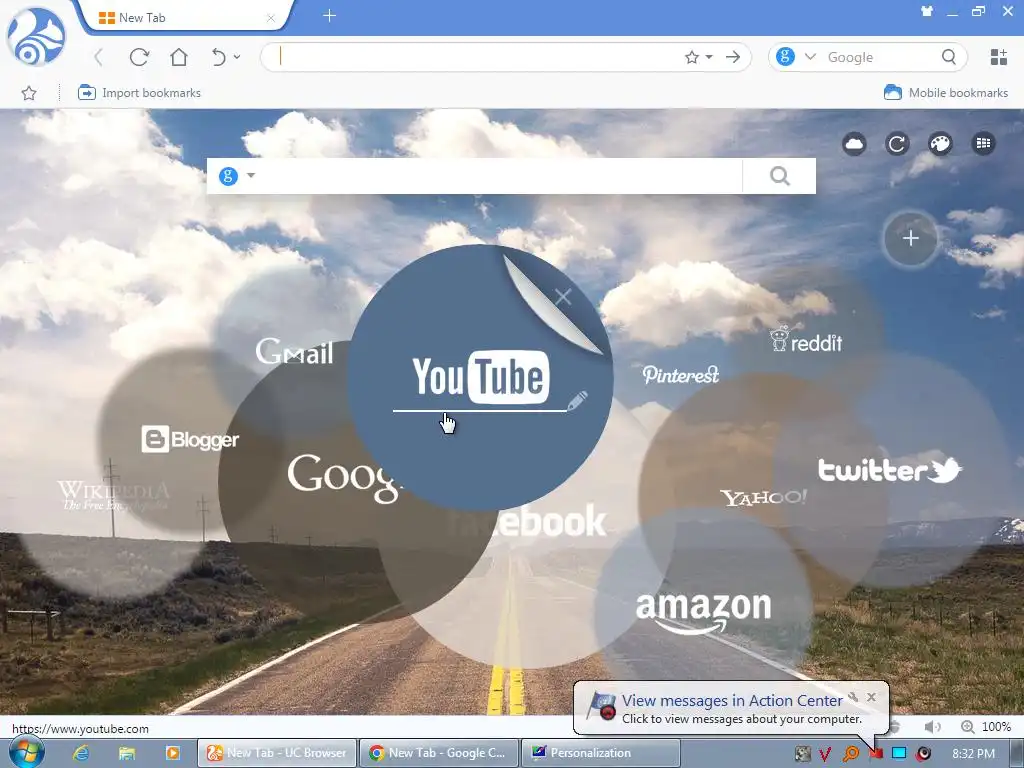Viewport: 1024px width, 768px height.
Task: Go back with the back arrow
Action: point(99,57)
